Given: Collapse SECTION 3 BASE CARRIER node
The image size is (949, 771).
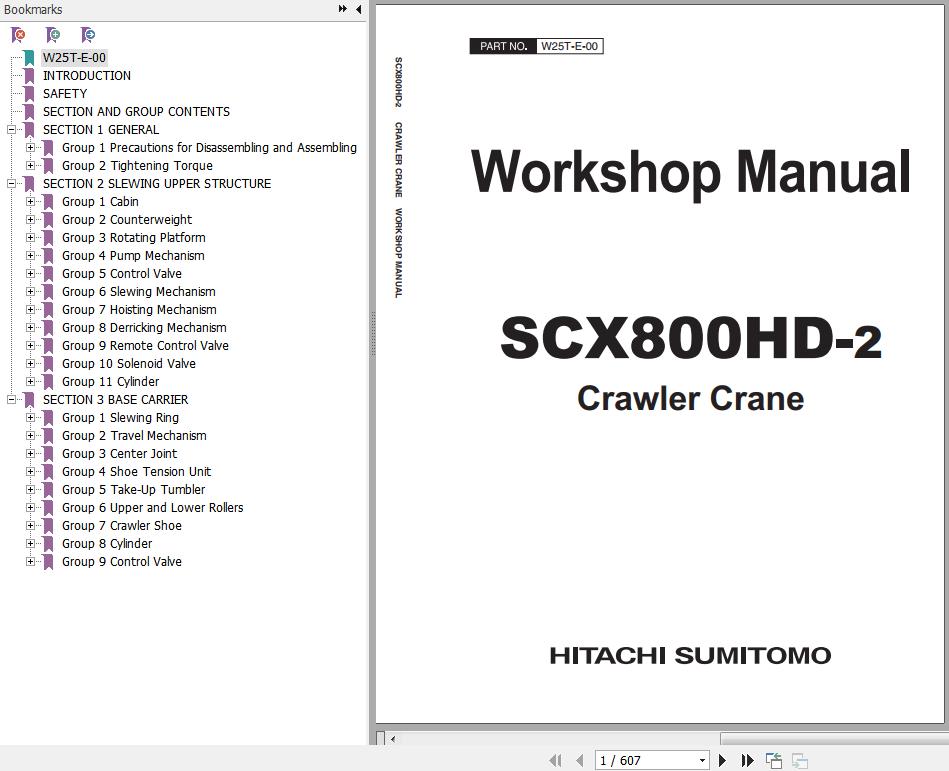Looking at the screenshot, I should (11, 399).
